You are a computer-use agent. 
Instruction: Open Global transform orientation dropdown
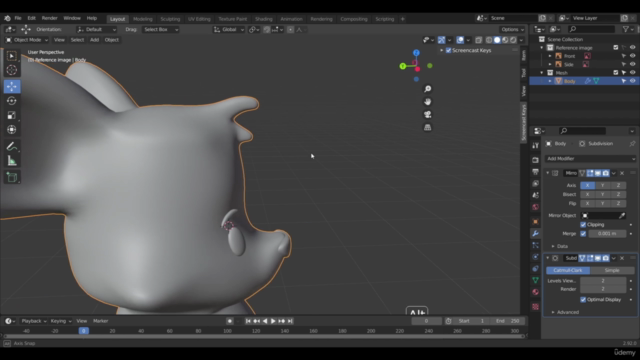click(x=229, y=29)
